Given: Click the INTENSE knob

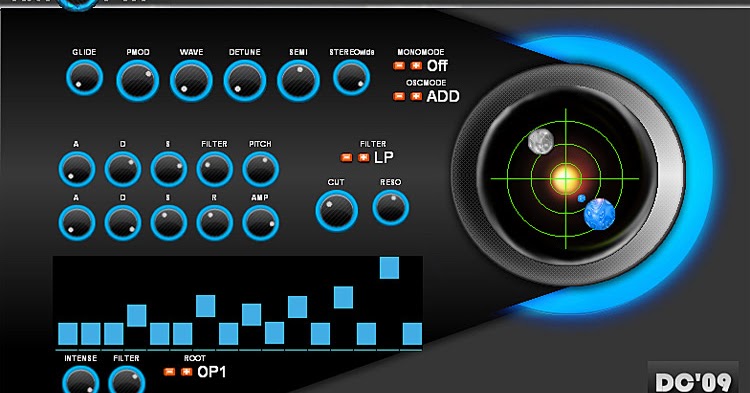Looking at the screenshot, I should point(80,381).
